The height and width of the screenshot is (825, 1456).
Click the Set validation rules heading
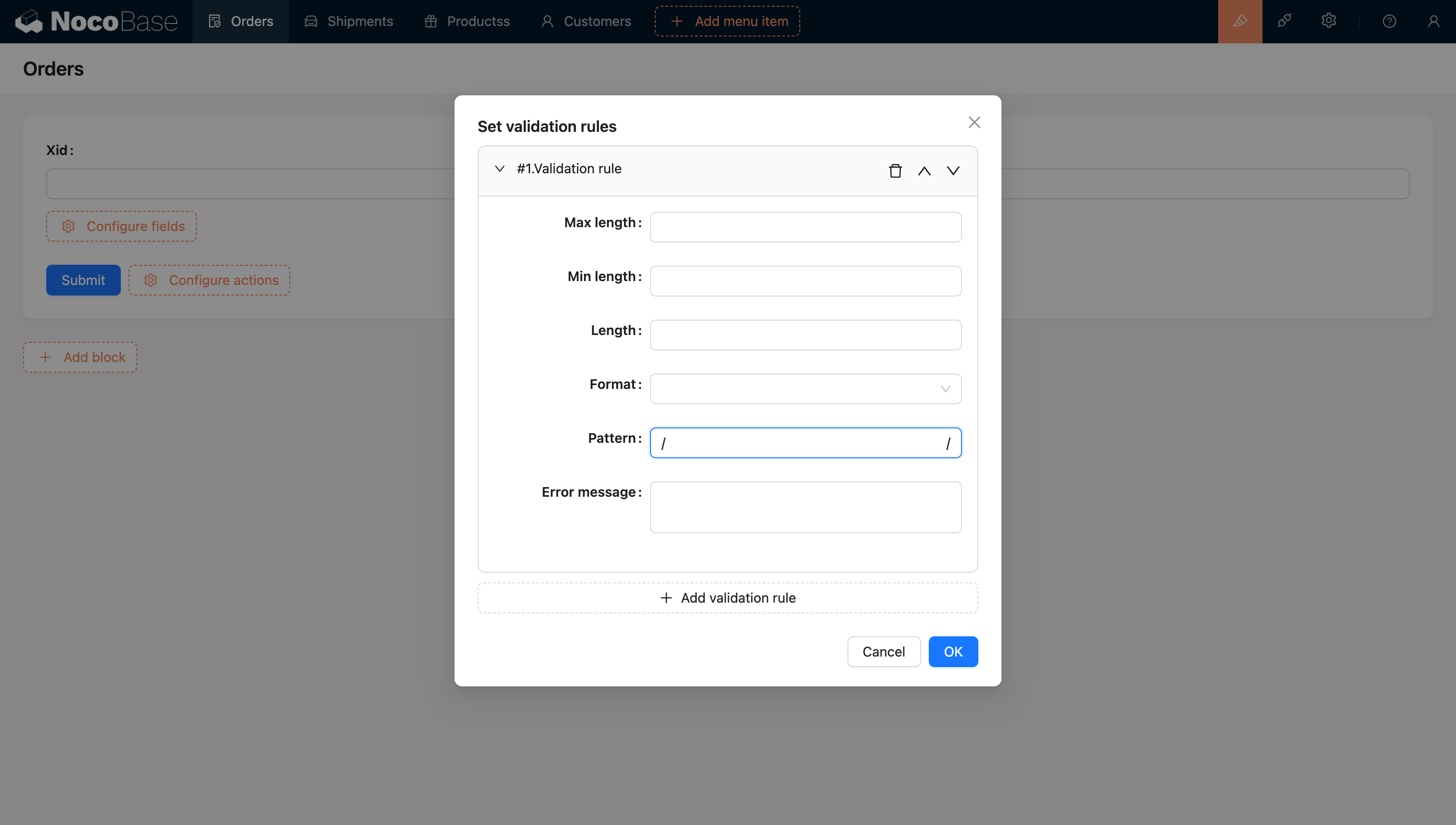(x=547, y=127)
